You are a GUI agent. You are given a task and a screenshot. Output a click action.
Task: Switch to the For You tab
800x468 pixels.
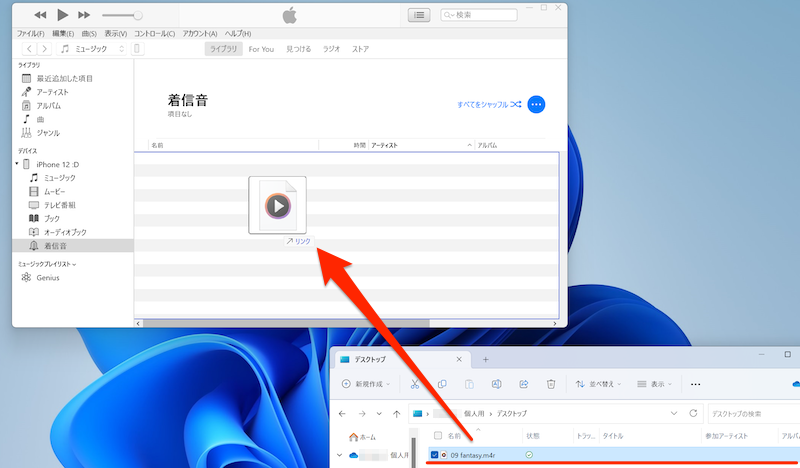[x=262, y=48]
